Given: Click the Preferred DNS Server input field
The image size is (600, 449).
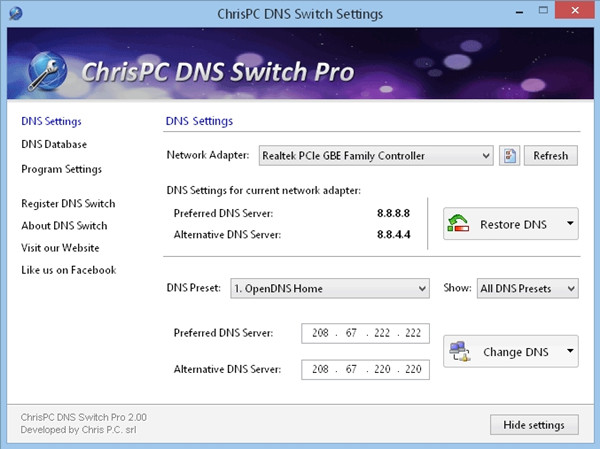Looking at the screenshot, I should (x=365, y=333).
